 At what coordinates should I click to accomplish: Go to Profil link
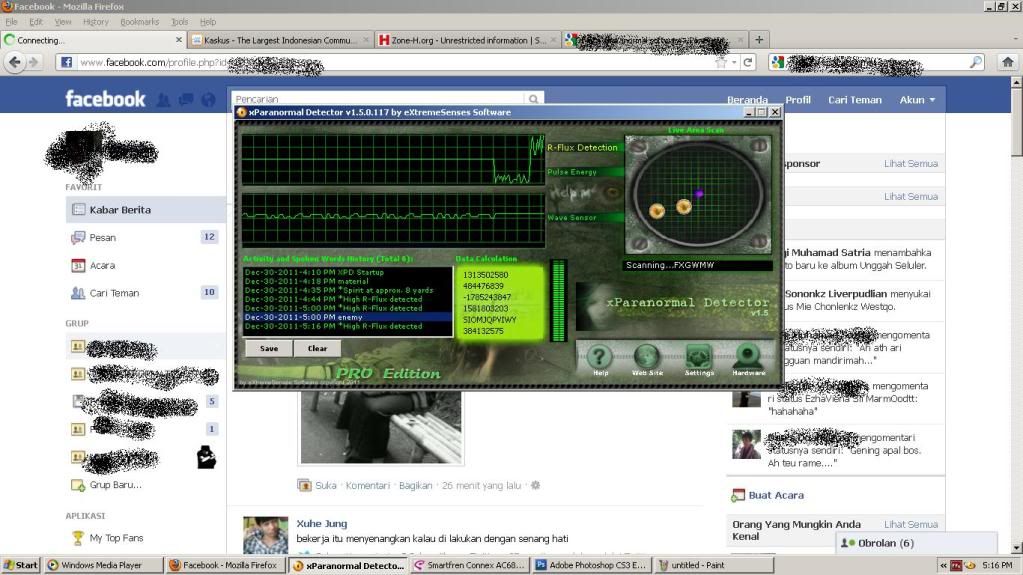798,100
